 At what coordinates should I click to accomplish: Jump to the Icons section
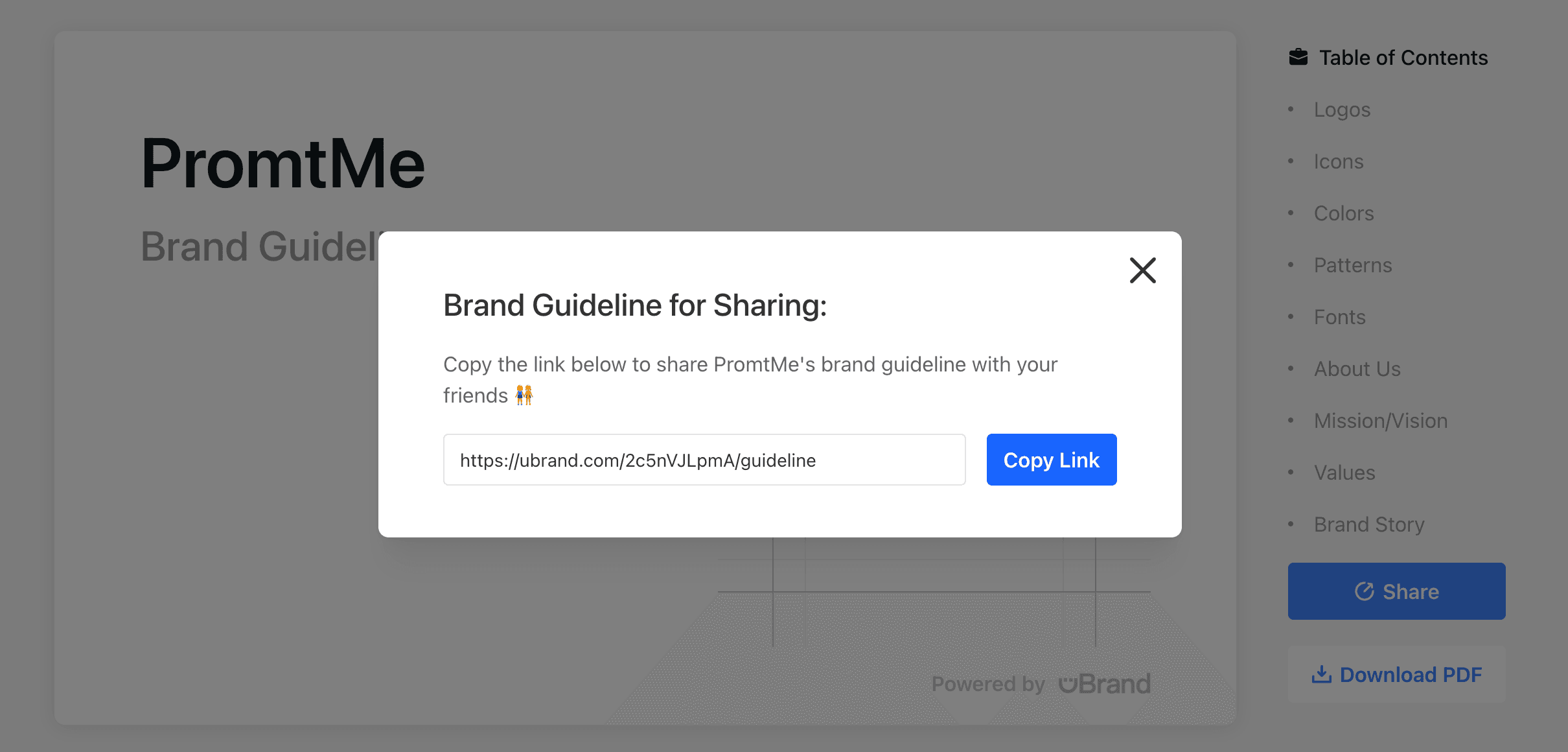click(1339, 161)
